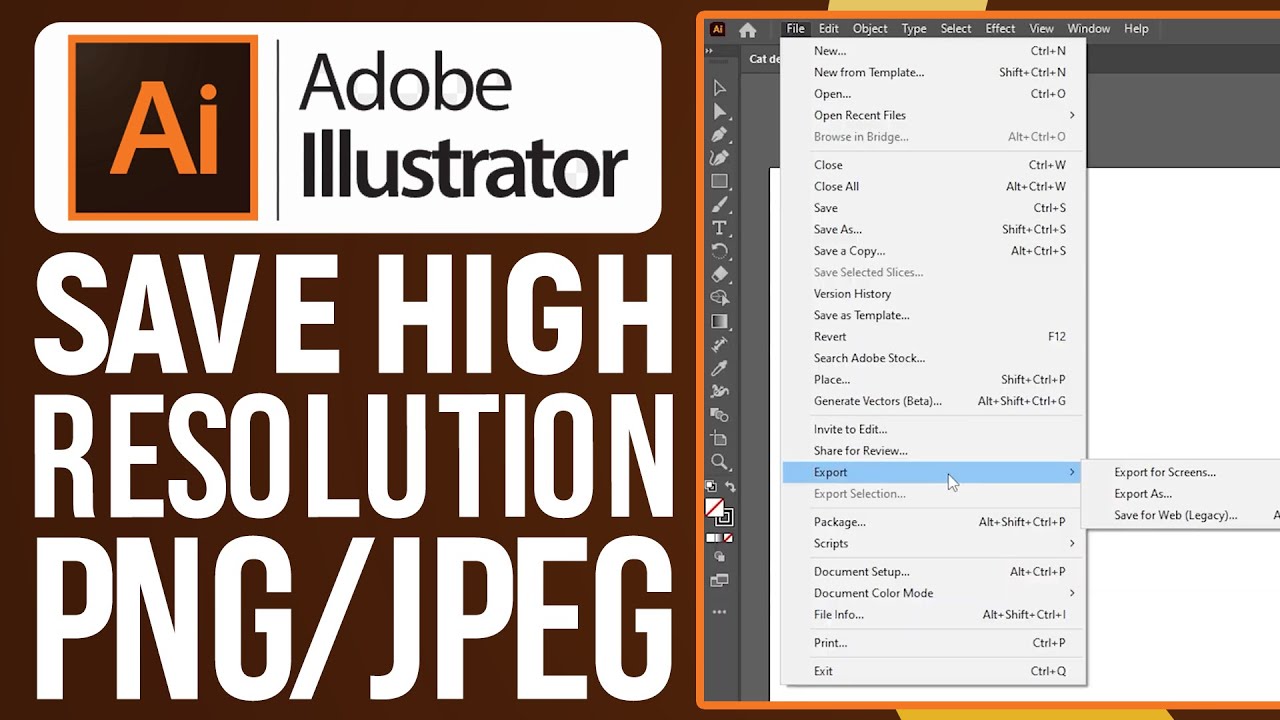Open the Window menu
The height and width of the screenshot is (720, 1280).
(1089, 29)
